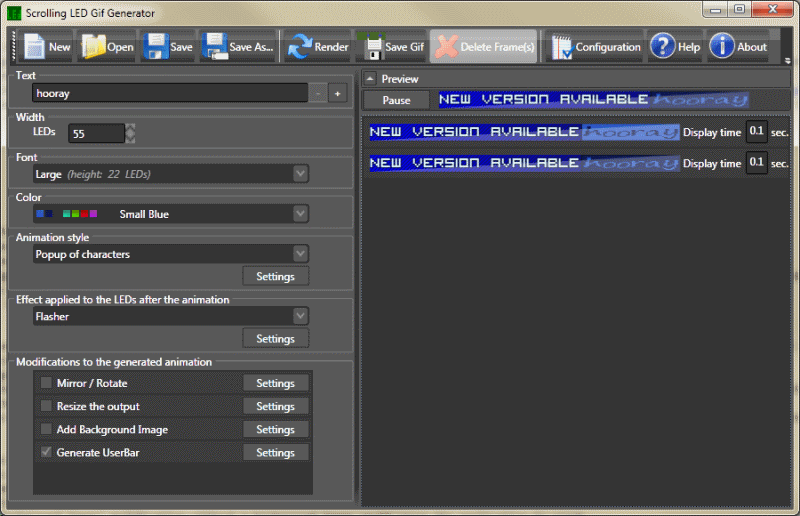Screen dimensions: 800x516
Task: Open the Color dropdown showing Small Blue
Action: click(x=300, y=214)
